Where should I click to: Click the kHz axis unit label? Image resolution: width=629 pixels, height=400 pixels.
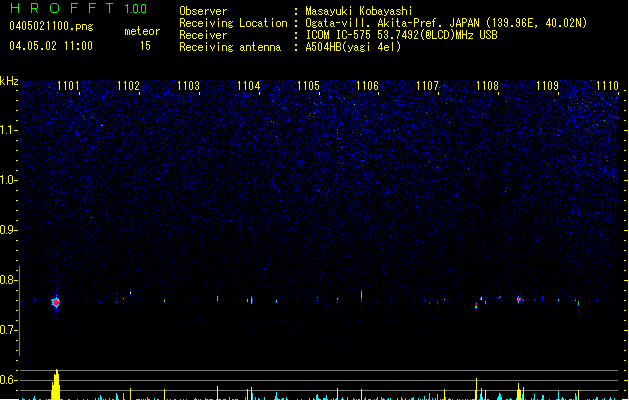pos(9,81)
